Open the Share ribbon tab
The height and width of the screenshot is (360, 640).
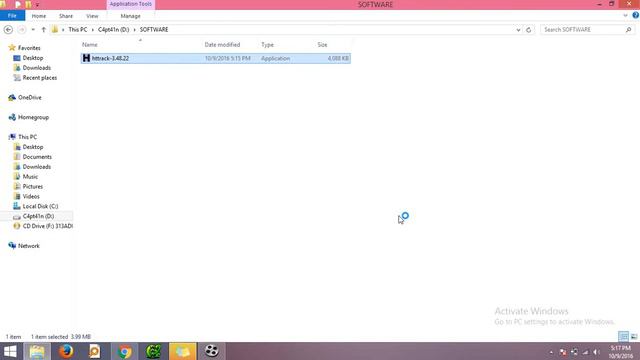click(x=66, y=16)
